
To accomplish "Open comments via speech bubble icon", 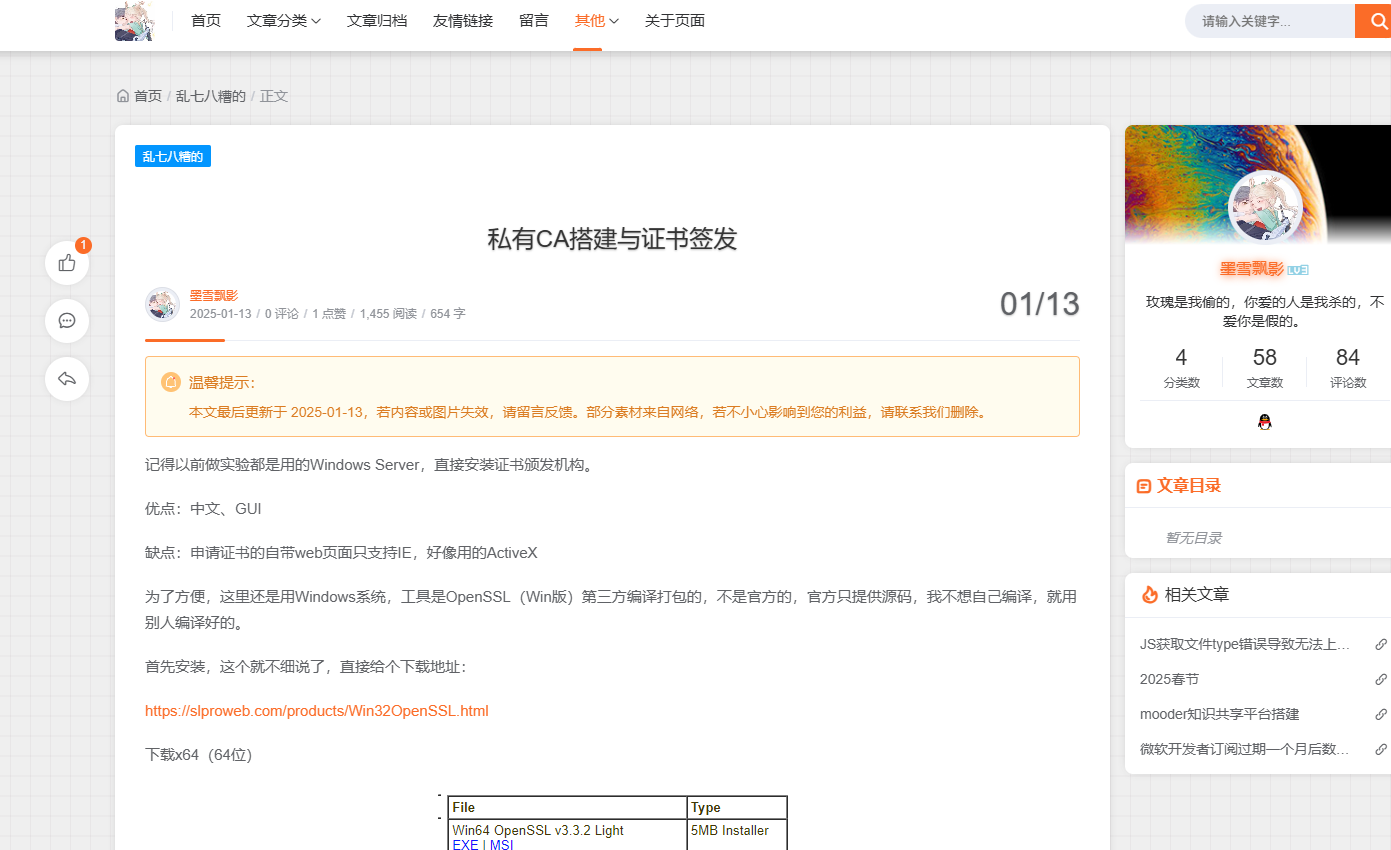I will click(x=67, y=321).
